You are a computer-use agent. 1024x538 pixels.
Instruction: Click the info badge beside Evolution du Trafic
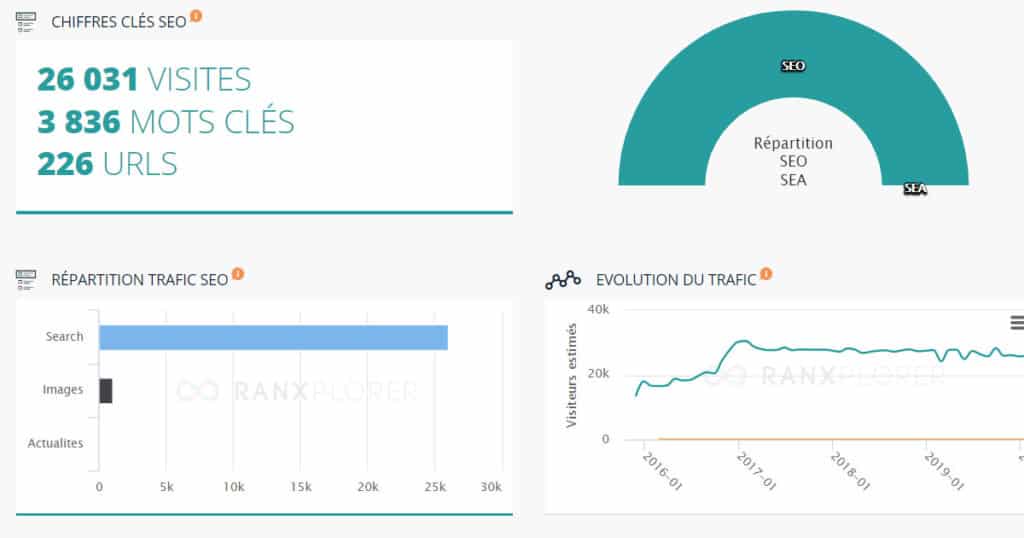click(766, 274)
